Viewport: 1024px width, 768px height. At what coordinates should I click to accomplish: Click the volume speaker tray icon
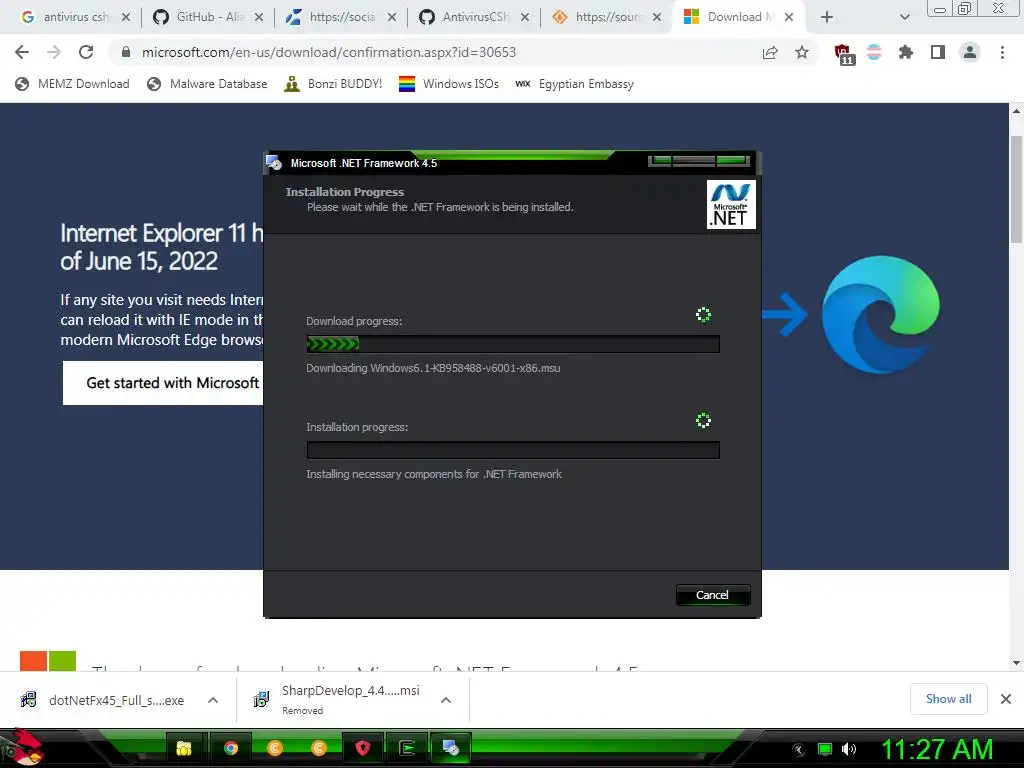tap(849, 749)
